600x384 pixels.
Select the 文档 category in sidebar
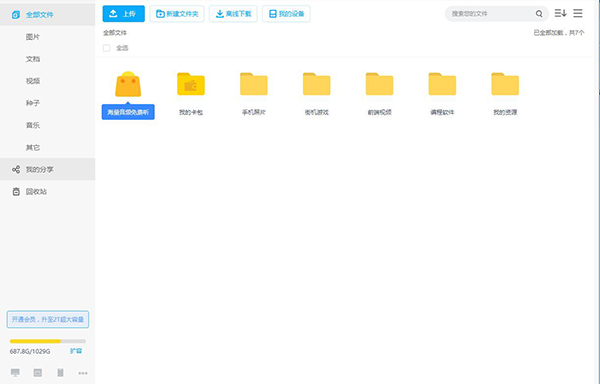(33, 59)
